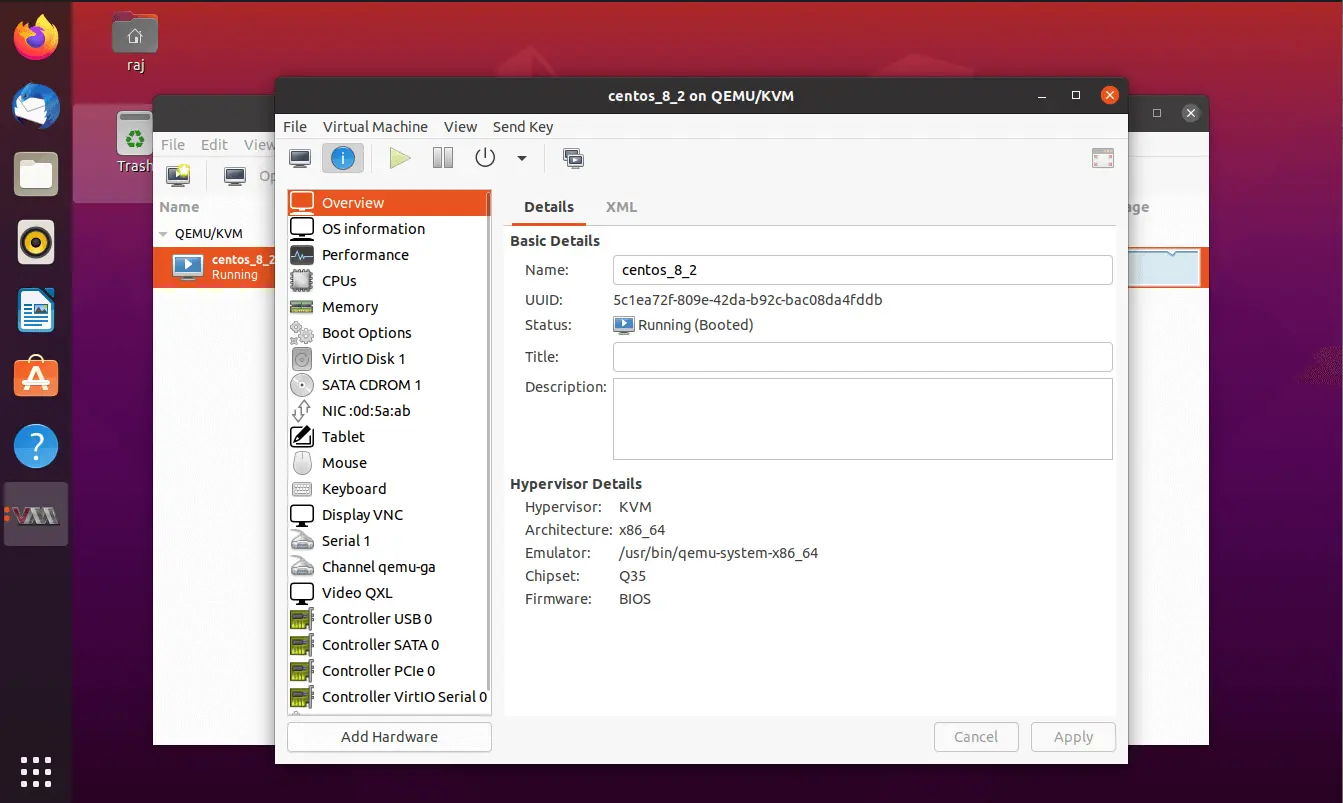Select Mouse device entry
1343x803 pixels.
pyautogui.click(x=388, y=463)
